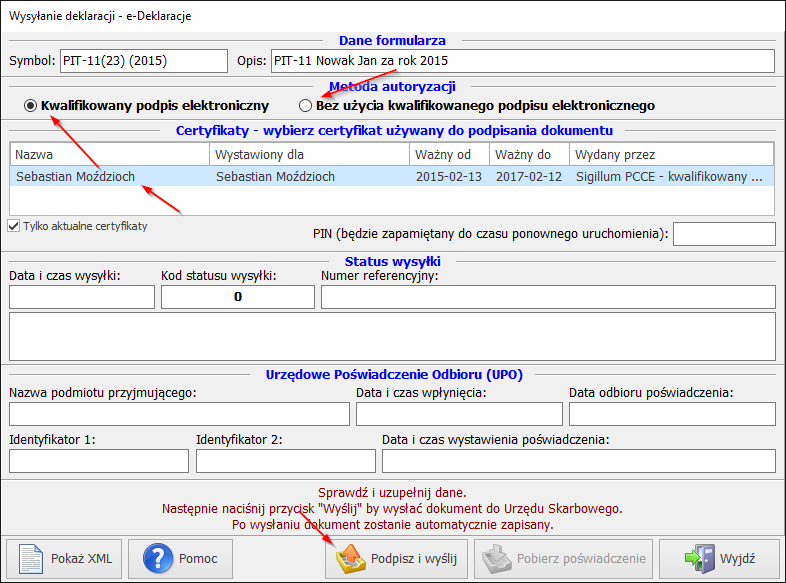
Task: Click the Ważny do column header
Action: 529,155
